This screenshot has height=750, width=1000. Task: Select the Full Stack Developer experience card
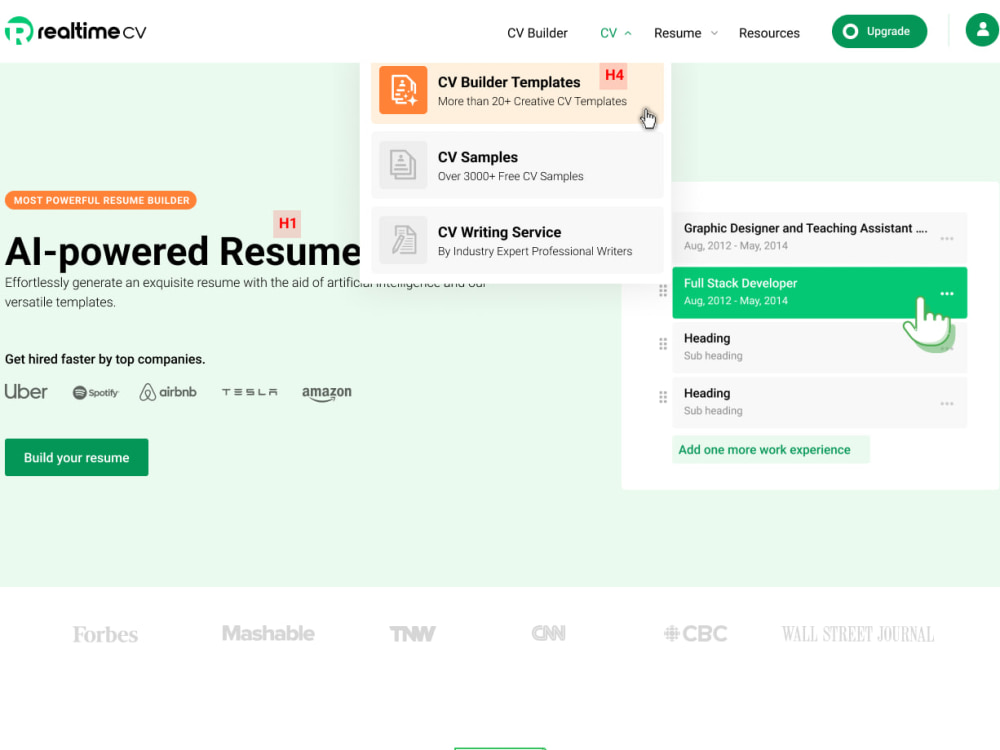(820, 293)
